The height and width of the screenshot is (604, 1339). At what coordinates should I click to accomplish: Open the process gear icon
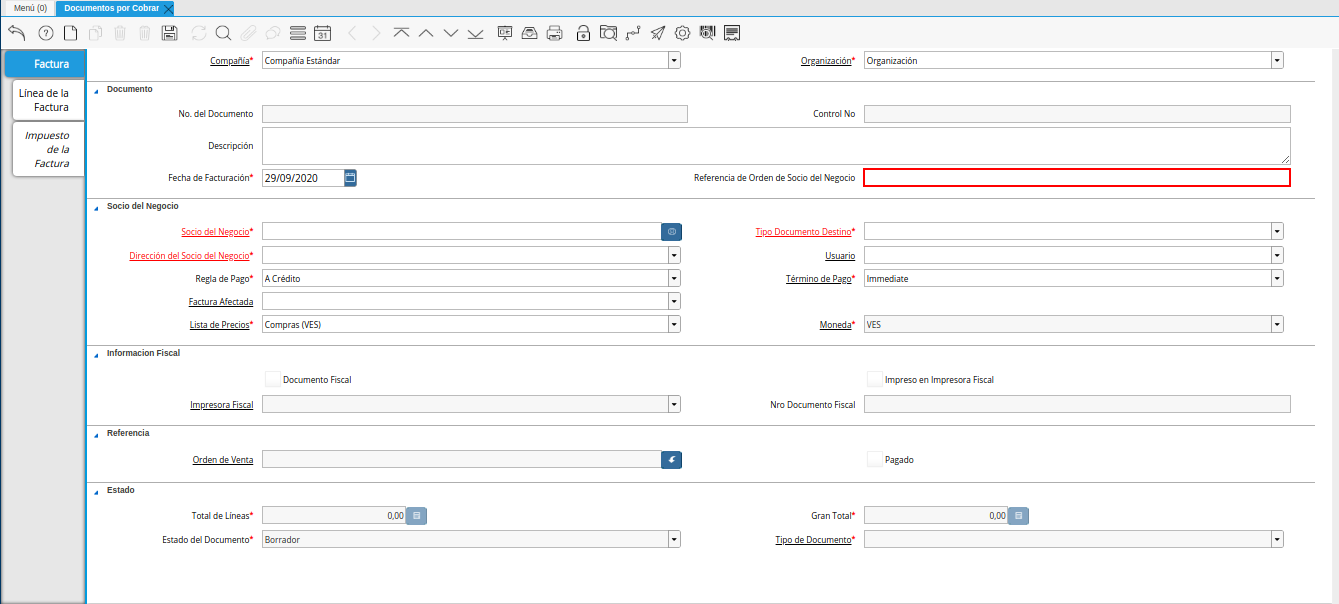tap(682, 33)
